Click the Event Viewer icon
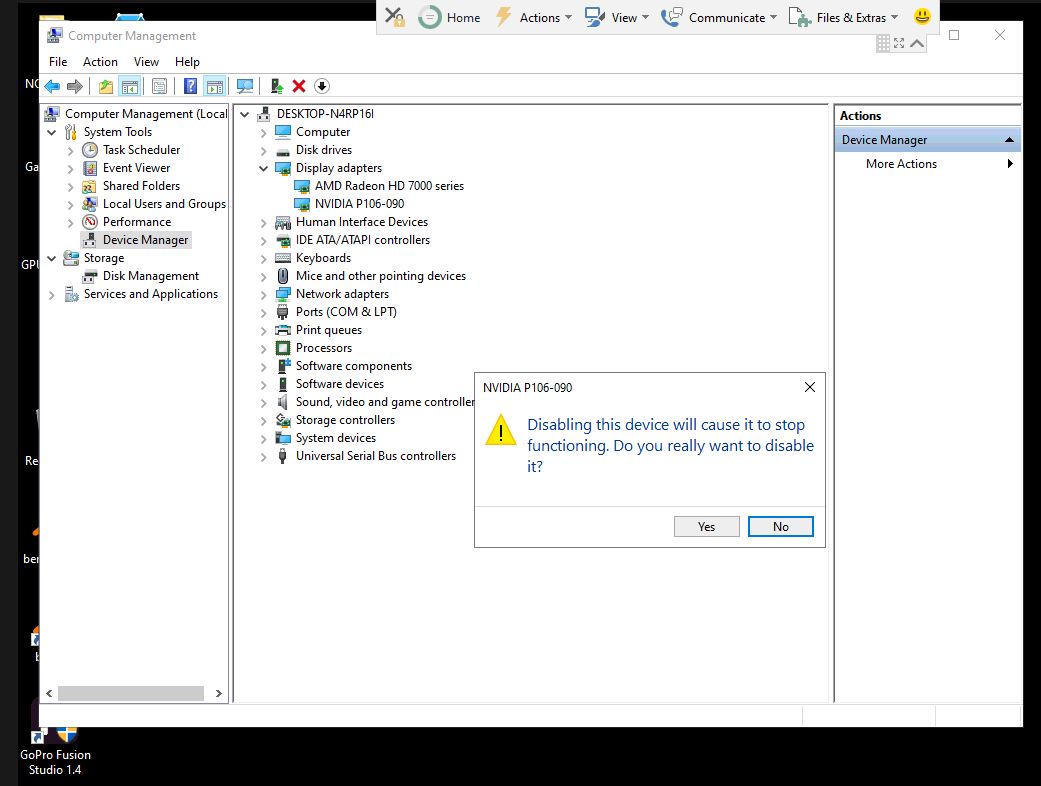The width and height of the screenshot is (1041, 786). (90, 168)
